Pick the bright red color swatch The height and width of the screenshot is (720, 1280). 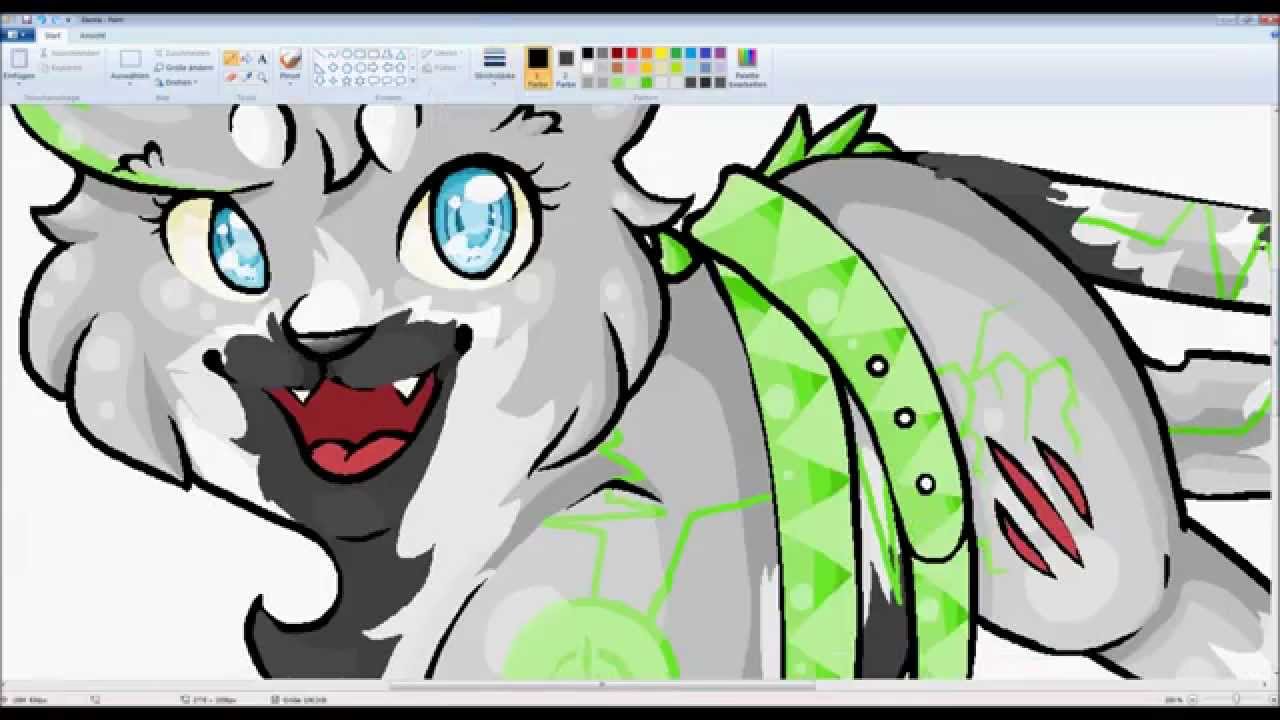click(632, 53)
